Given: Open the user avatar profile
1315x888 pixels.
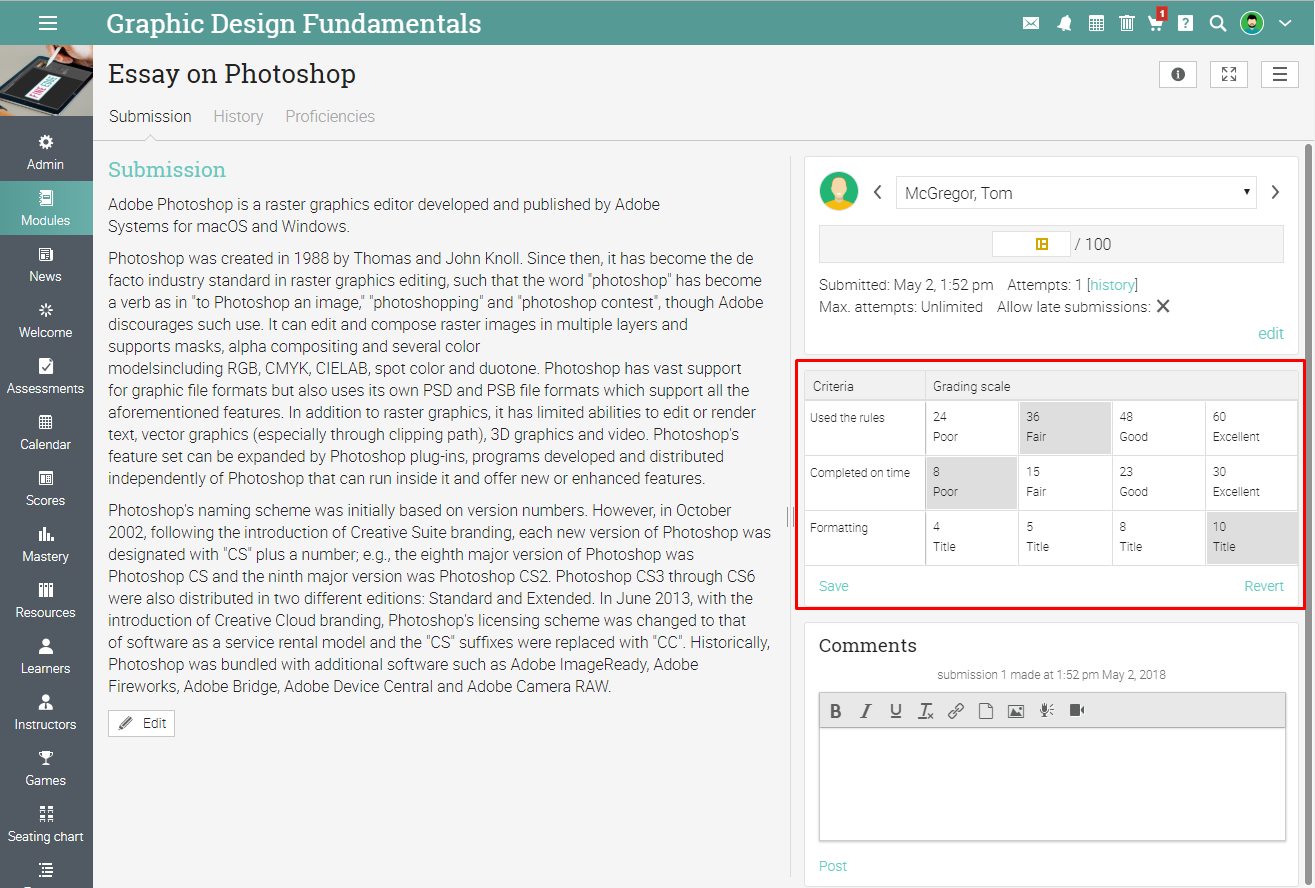Looking at the screenshot, I should pos(1252,23).
